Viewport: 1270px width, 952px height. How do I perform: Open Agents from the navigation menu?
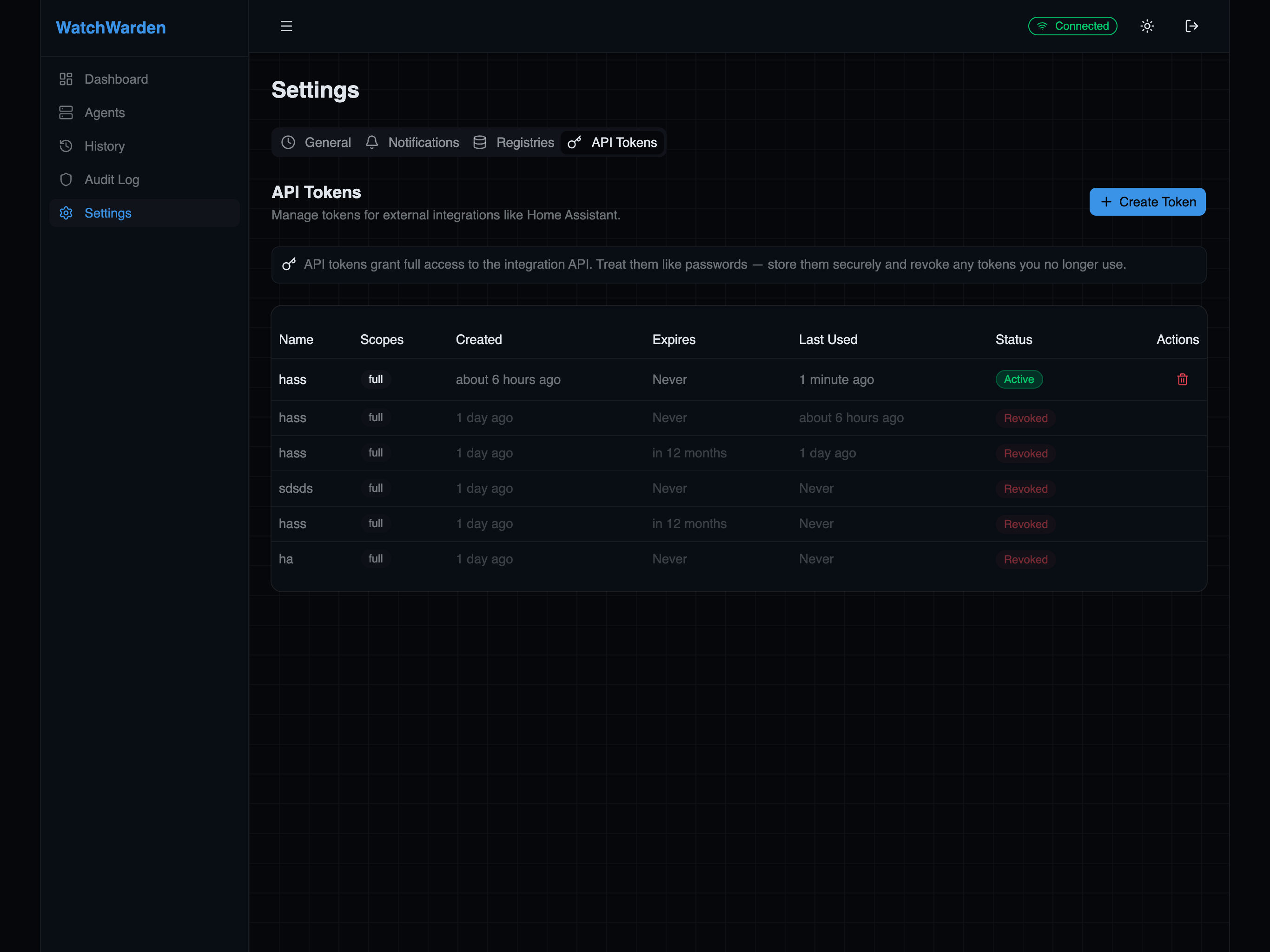pyautogui.click(x=105, y=112)
